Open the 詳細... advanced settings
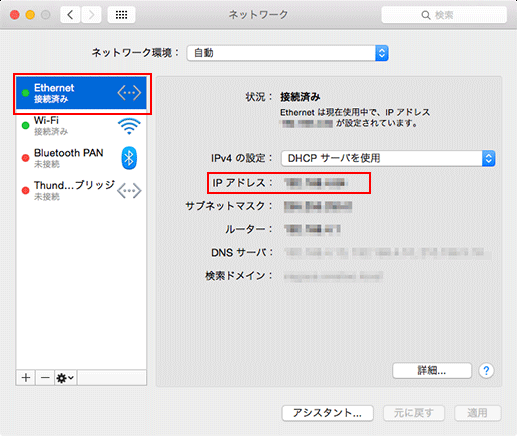517x436 pixels. 432,370
